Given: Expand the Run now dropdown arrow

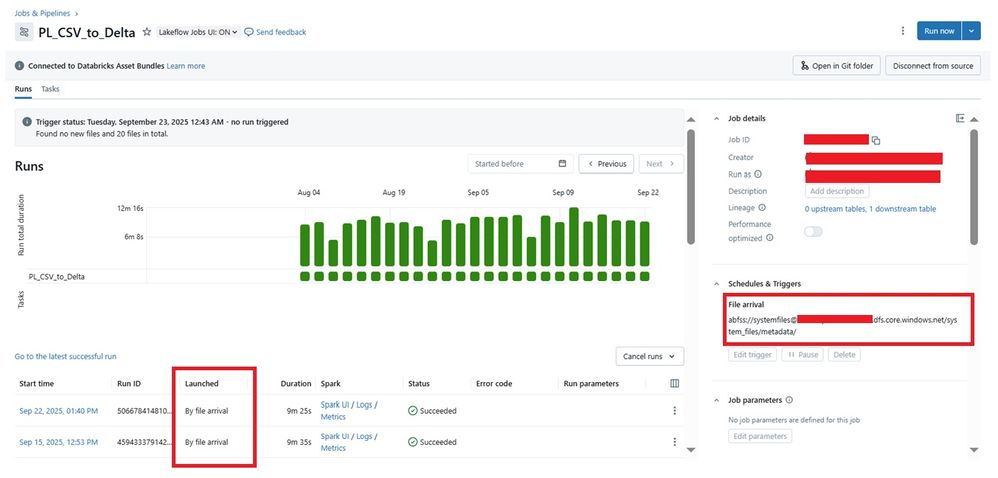Looking at the screenshot, I should pyautogui.click(x=972, y=31).
